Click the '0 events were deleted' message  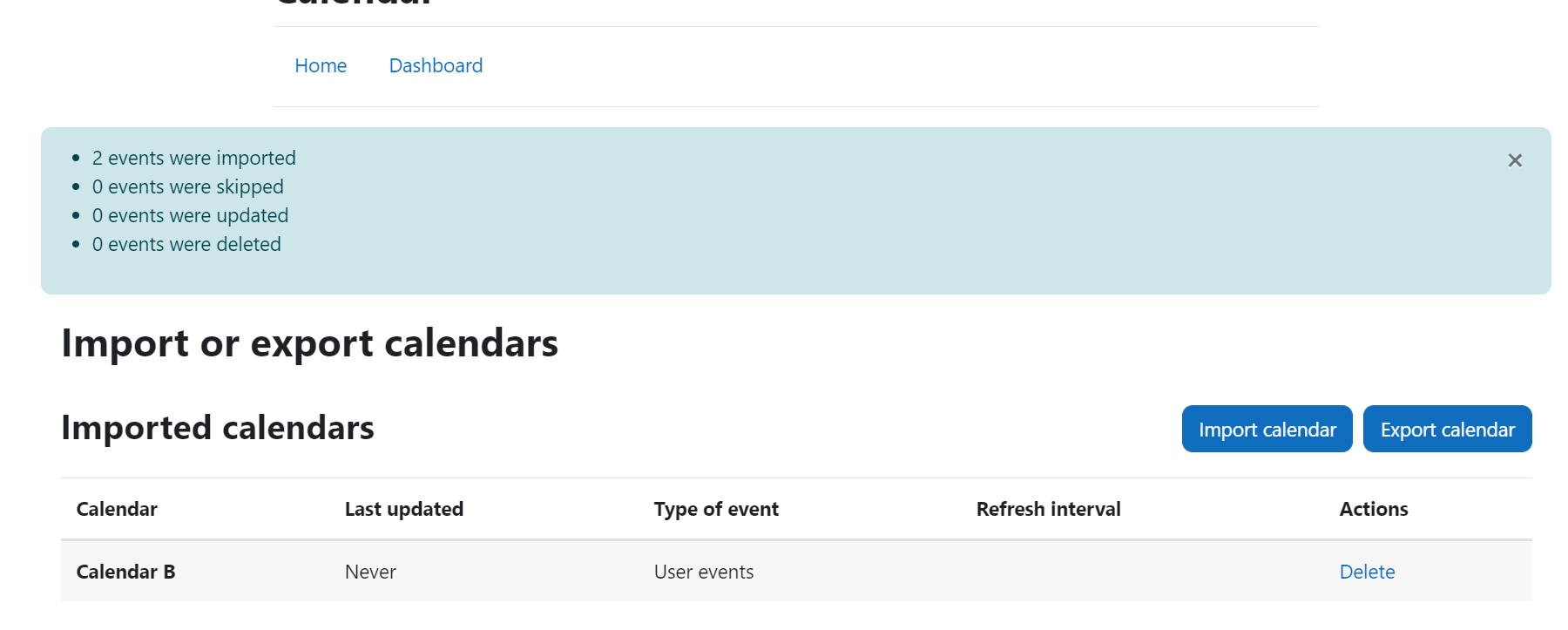tap(186, 244)
